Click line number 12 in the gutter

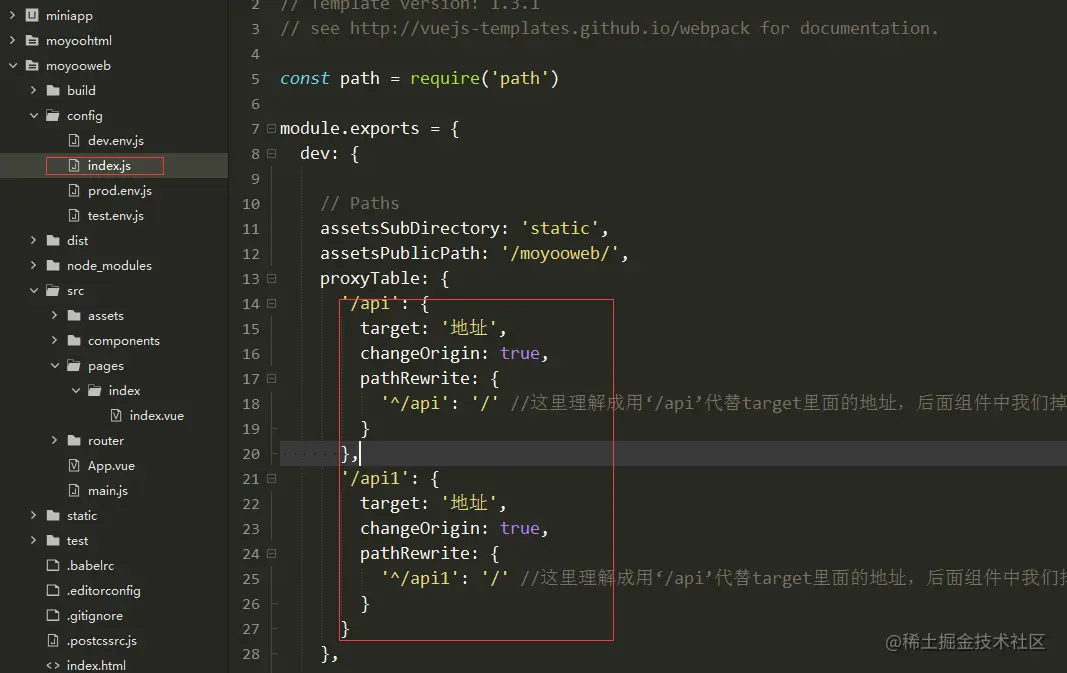point(251,254)
